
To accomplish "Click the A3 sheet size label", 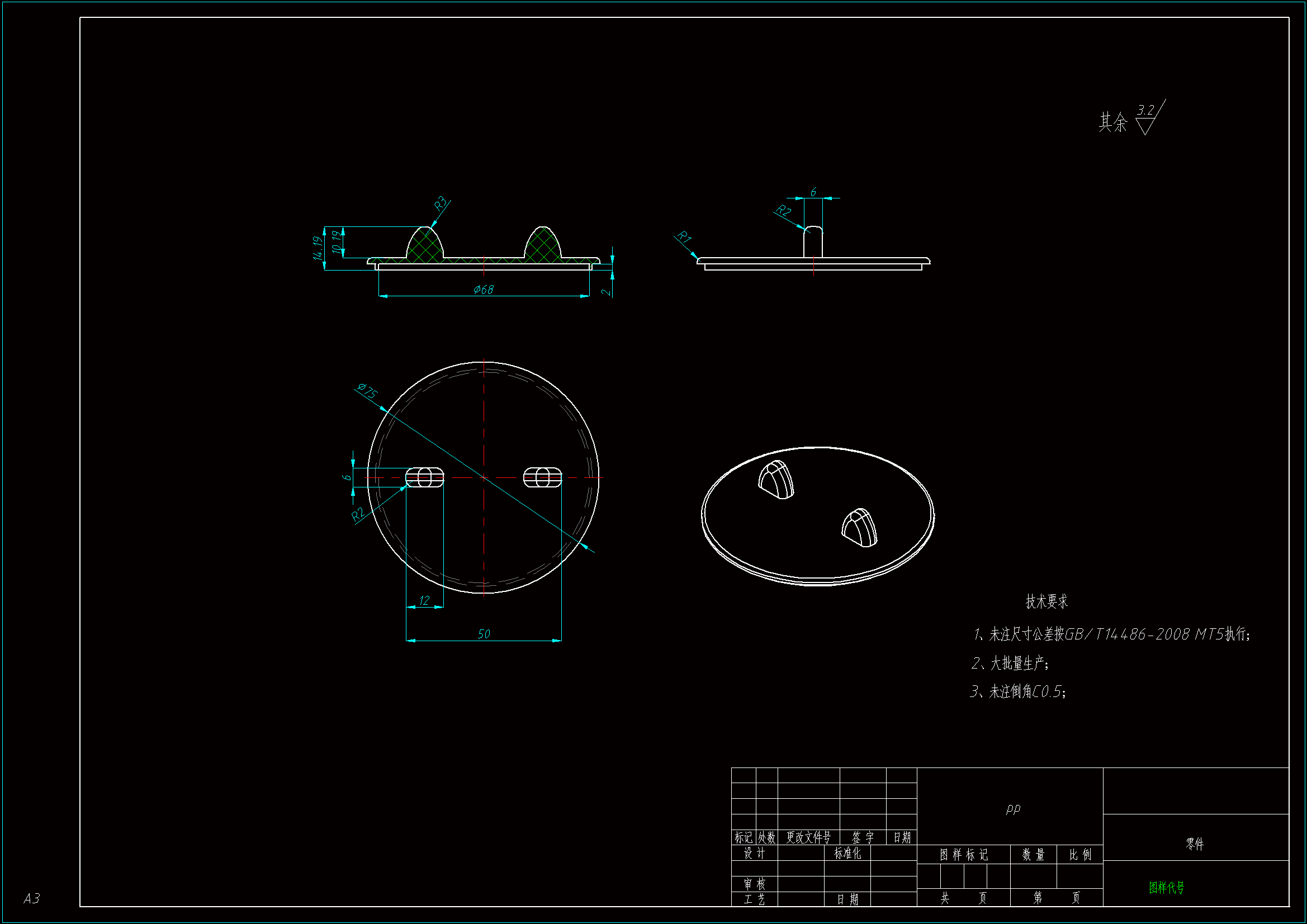I will (31, 898).
